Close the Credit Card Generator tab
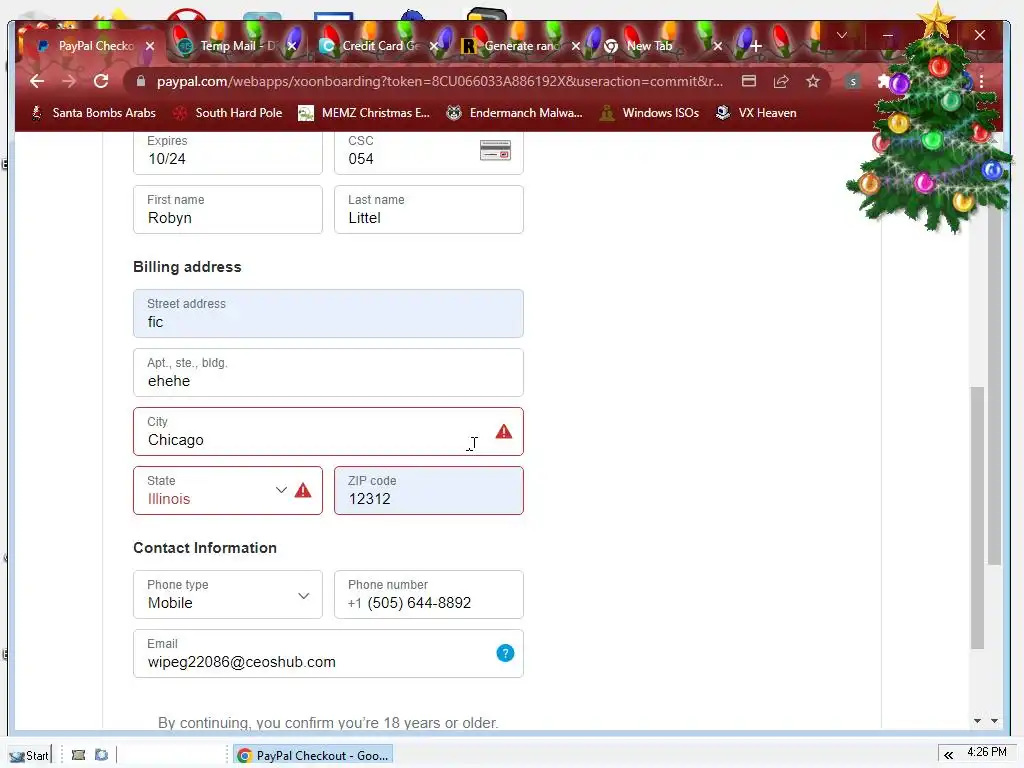 coord(434,46)
